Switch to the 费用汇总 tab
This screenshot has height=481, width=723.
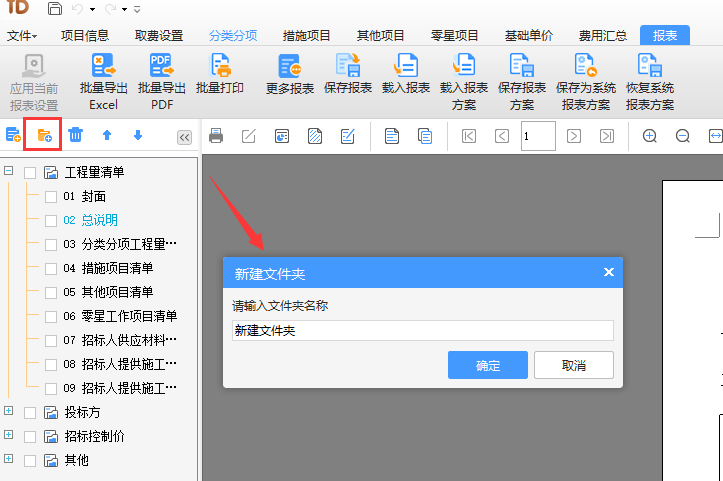(x=603, y=36)
